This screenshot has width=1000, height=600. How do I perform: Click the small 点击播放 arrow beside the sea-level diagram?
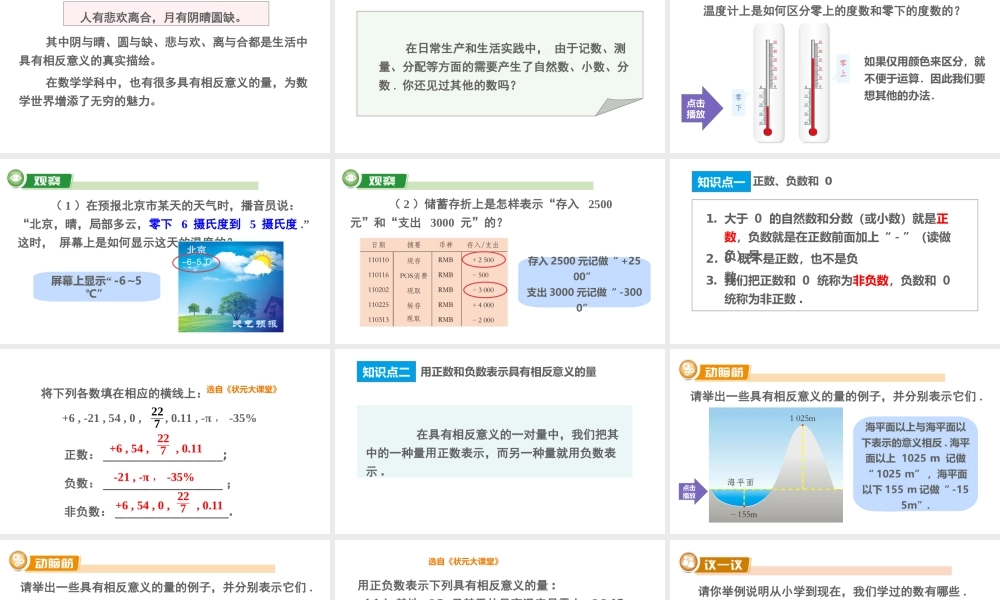(693, 492)
